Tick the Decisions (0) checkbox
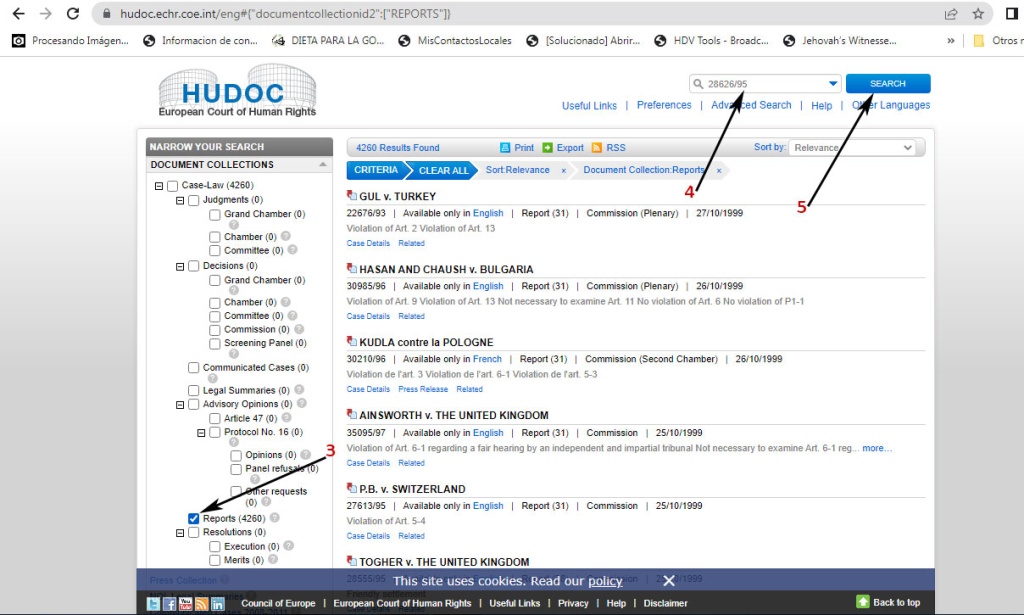Image resolution: width=1024 pixels, height=615 pixels. [x=193, y=266]
